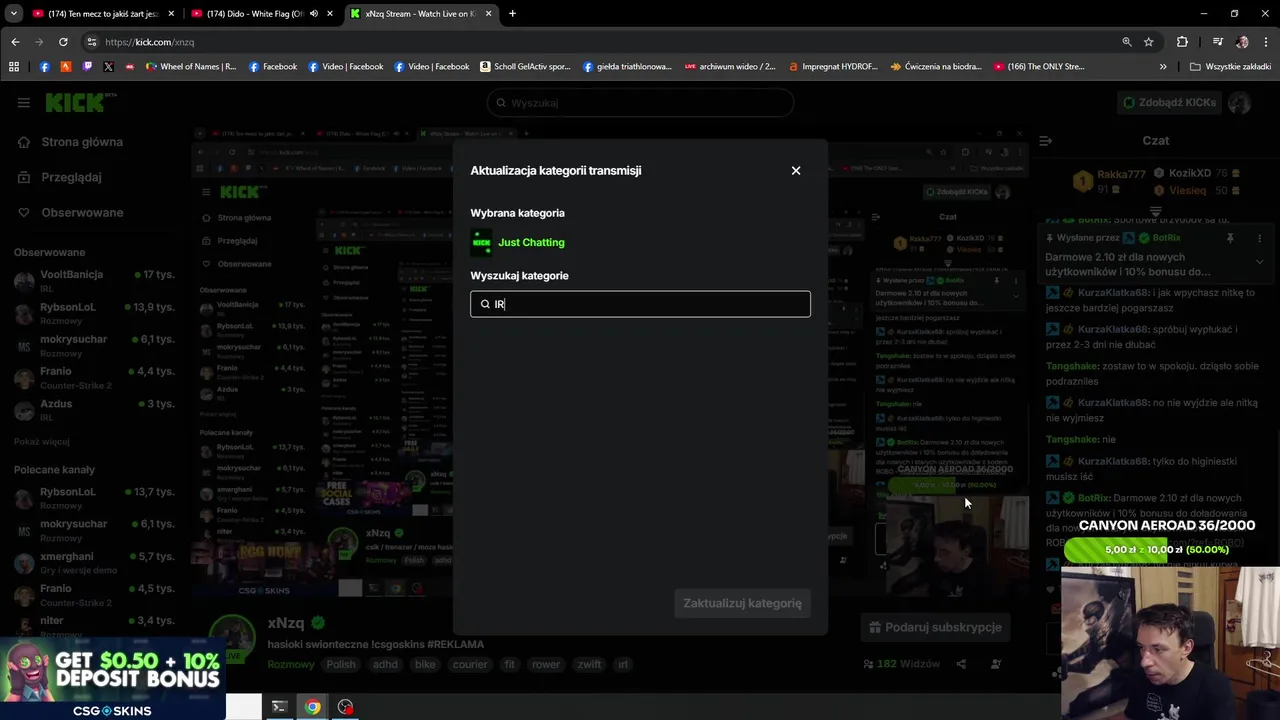Select the Just Chatting category
Image resolution: width=1280 pixels, height=720 pixels.
[518, 242]
